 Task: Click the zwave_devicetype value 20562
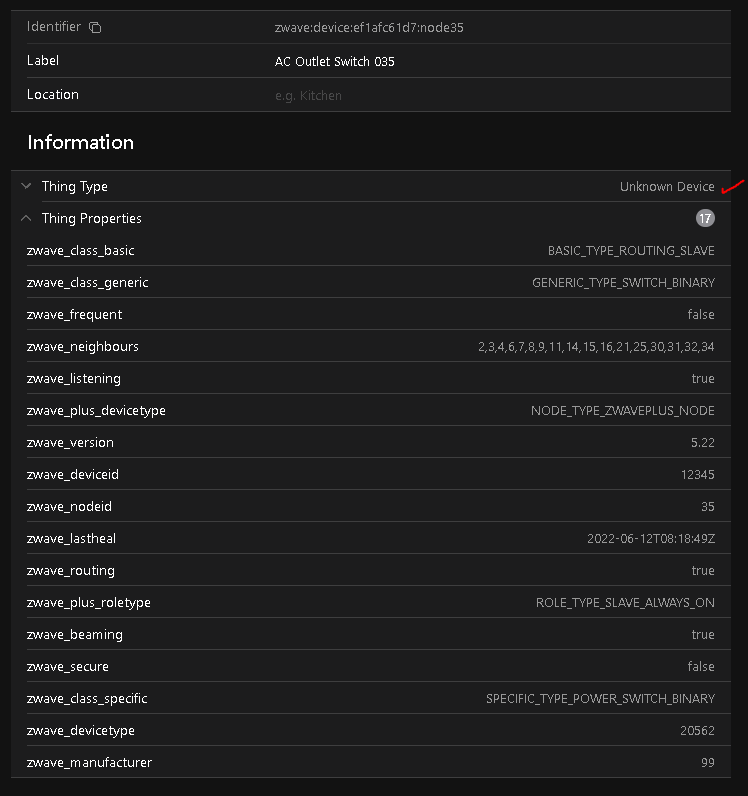tap(697, 731)
